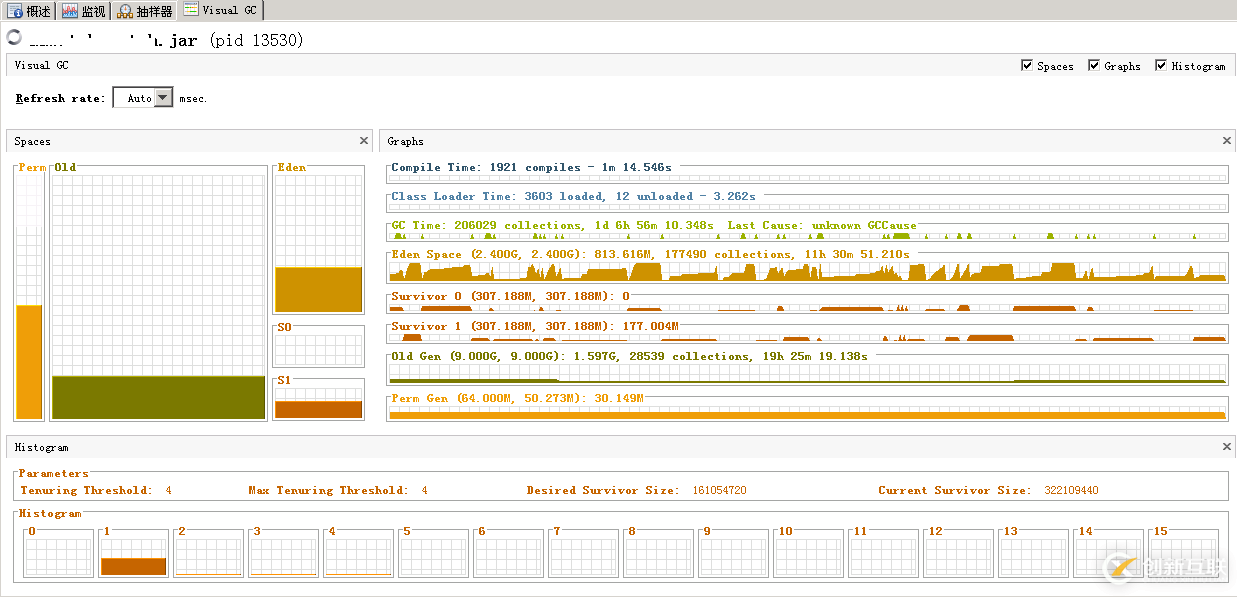
Task: Click the 抽样器 magnifier icon
Action: (x=125, y=12)
